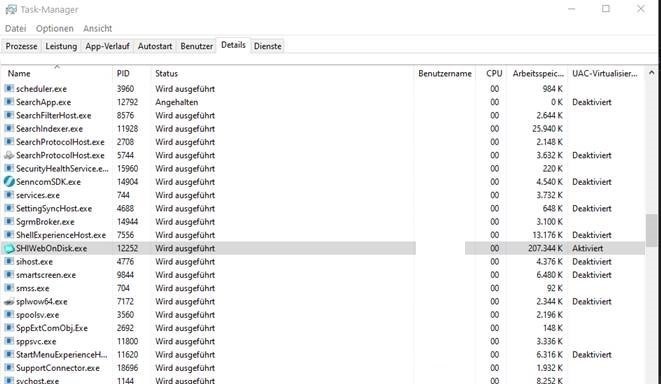
Task: Sort by the CPU column header
Action: coord(491,73)
